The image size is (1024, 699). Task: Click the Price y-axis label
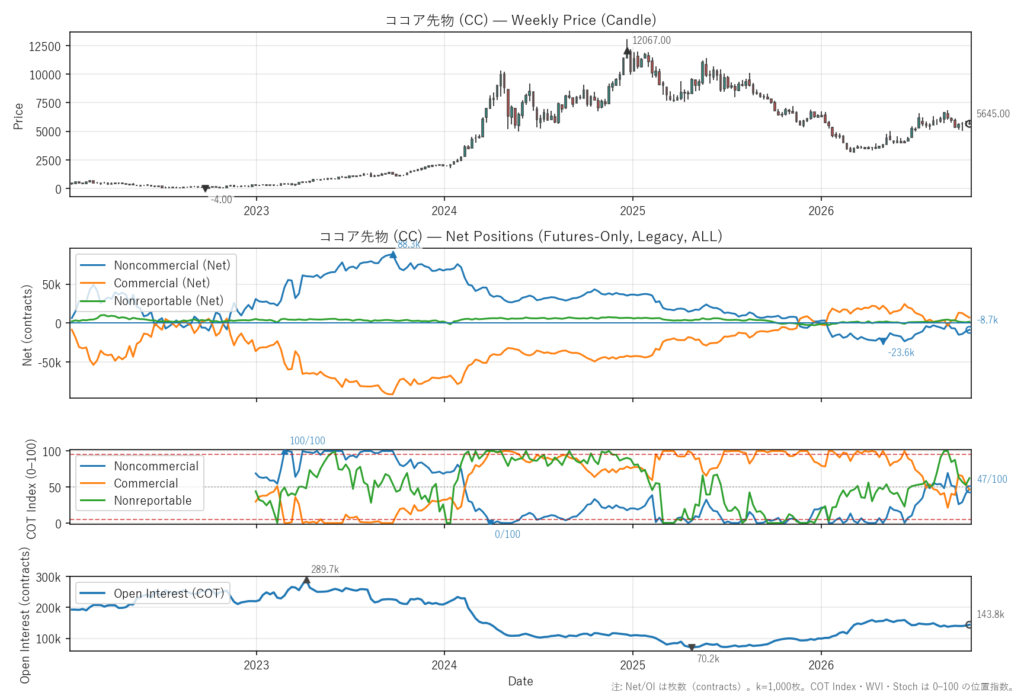click(18, 116)
